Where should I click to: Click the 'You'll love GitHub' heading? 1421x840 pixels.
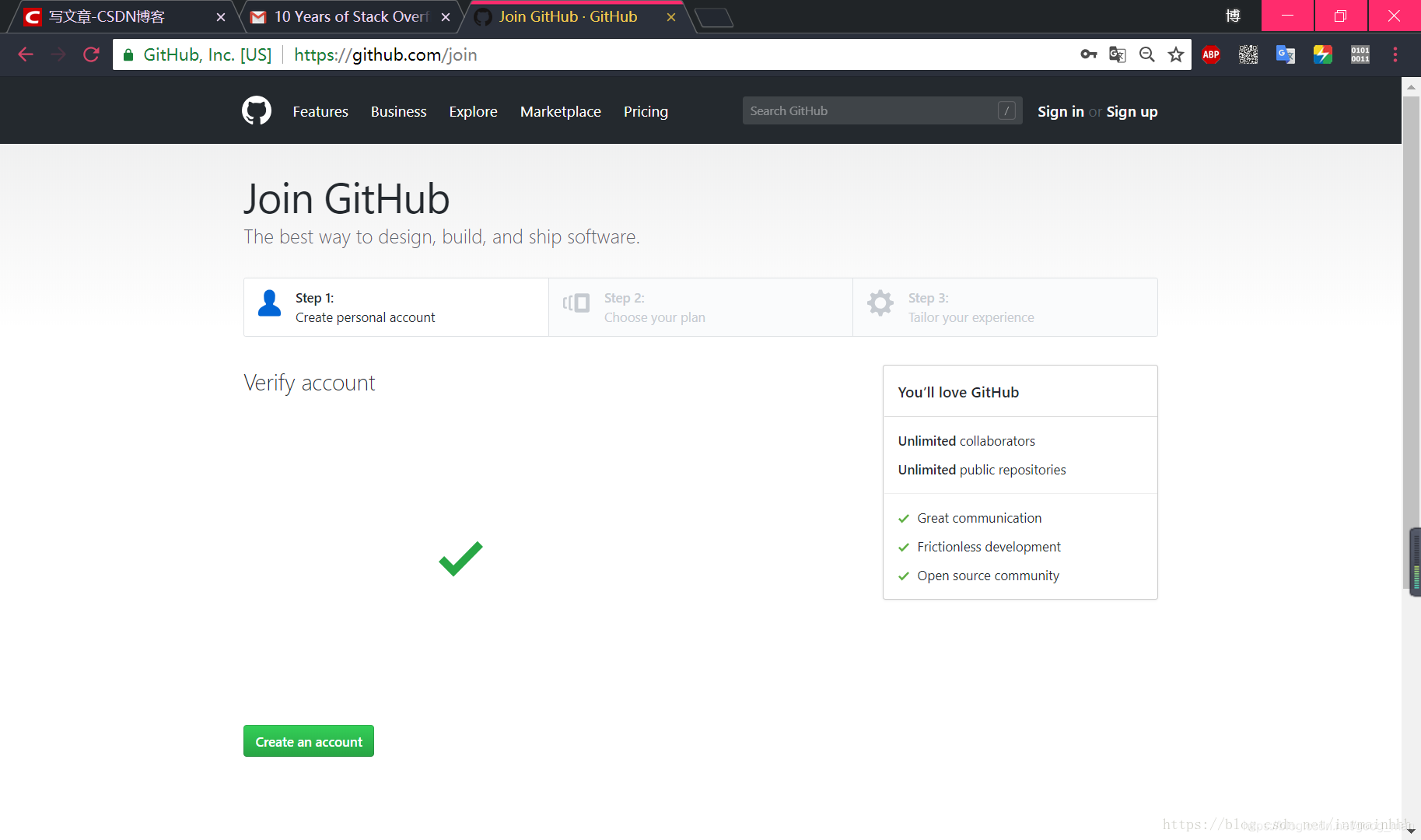coord(958,392)
